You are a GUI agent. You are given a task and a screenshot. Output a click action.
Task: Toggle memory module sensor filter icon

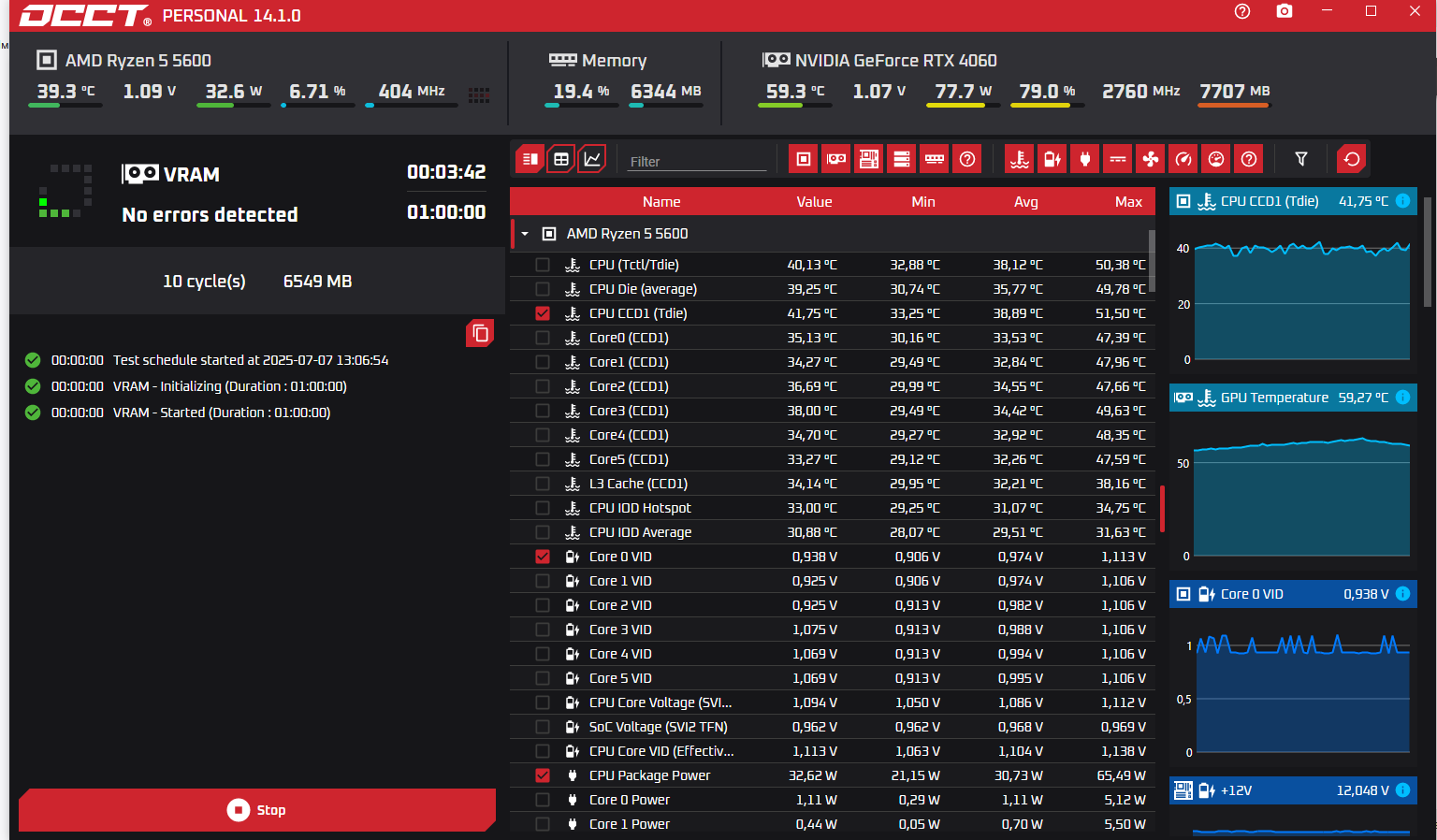[x=935, y=159]
